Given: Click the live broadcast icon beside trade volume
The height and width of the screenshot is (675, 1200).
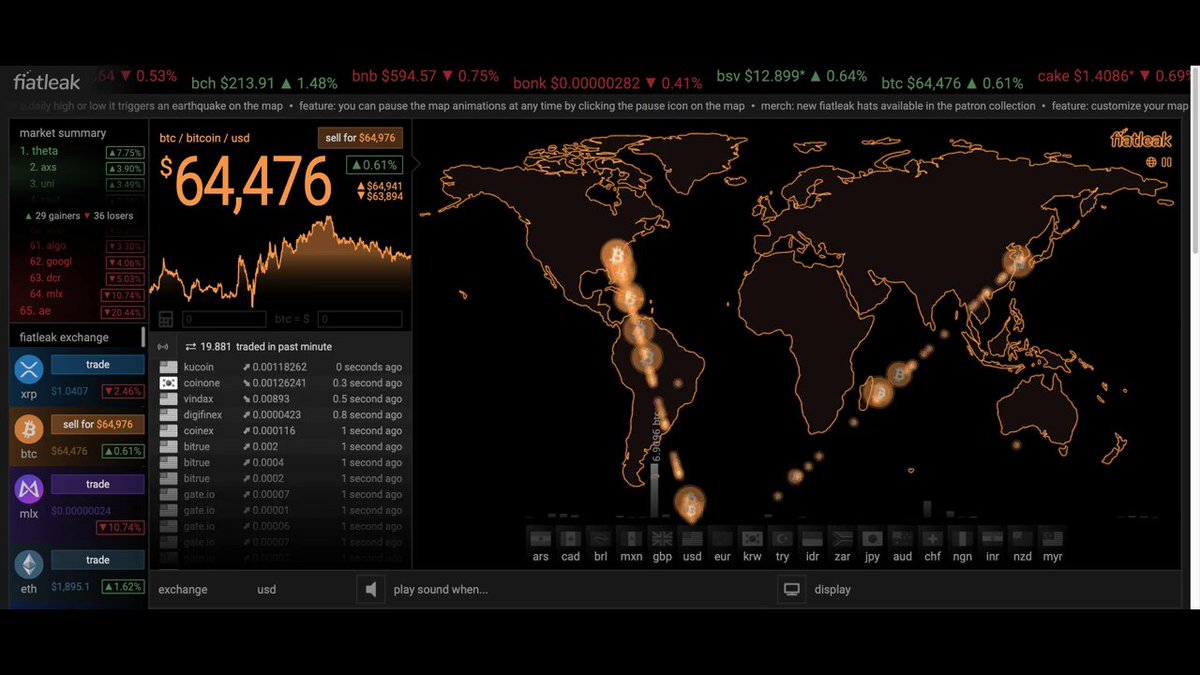Looking at the screenshot, I should coord(164,346).
